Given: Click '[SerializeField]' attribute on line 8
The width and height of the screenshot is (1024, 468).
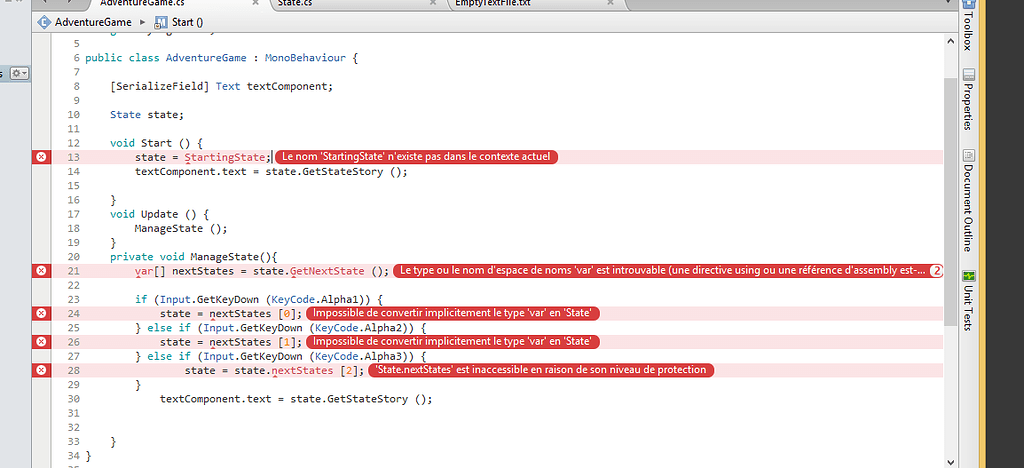Looking at the screenshot, I should tap(160, 86).
